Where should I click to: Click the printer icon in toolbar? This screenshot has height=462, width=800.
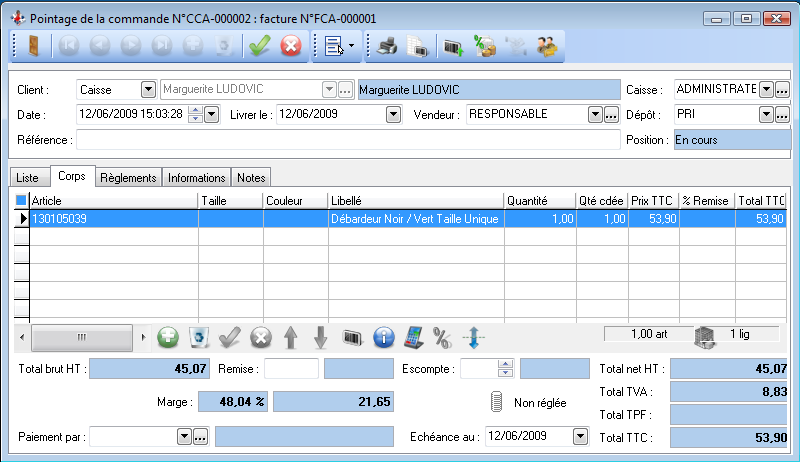pos(387,45)
